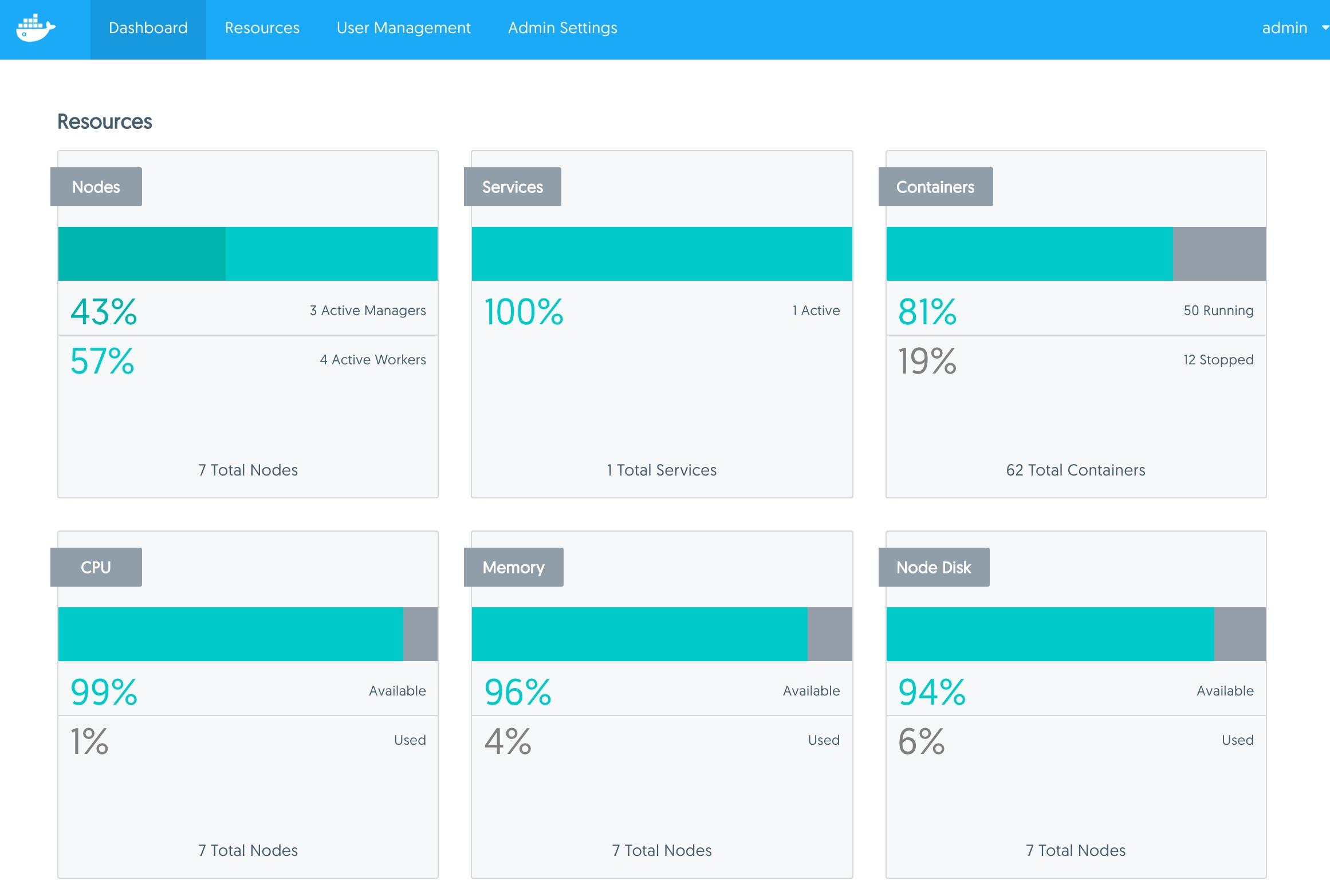Click '4 Active Workers' text
The width and height of the screenshot is (1330, 896).
click(x=373, y=360)
